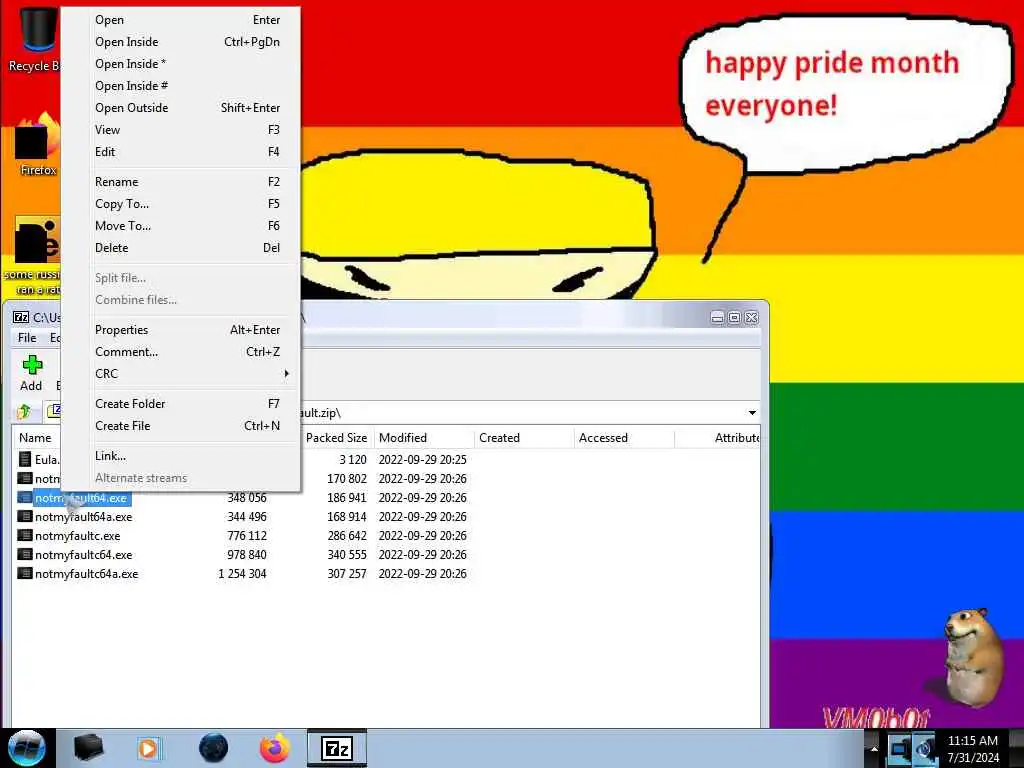Sort by the Modified column header
This screenshot has height=768, width=1024.
pos(424,438)
